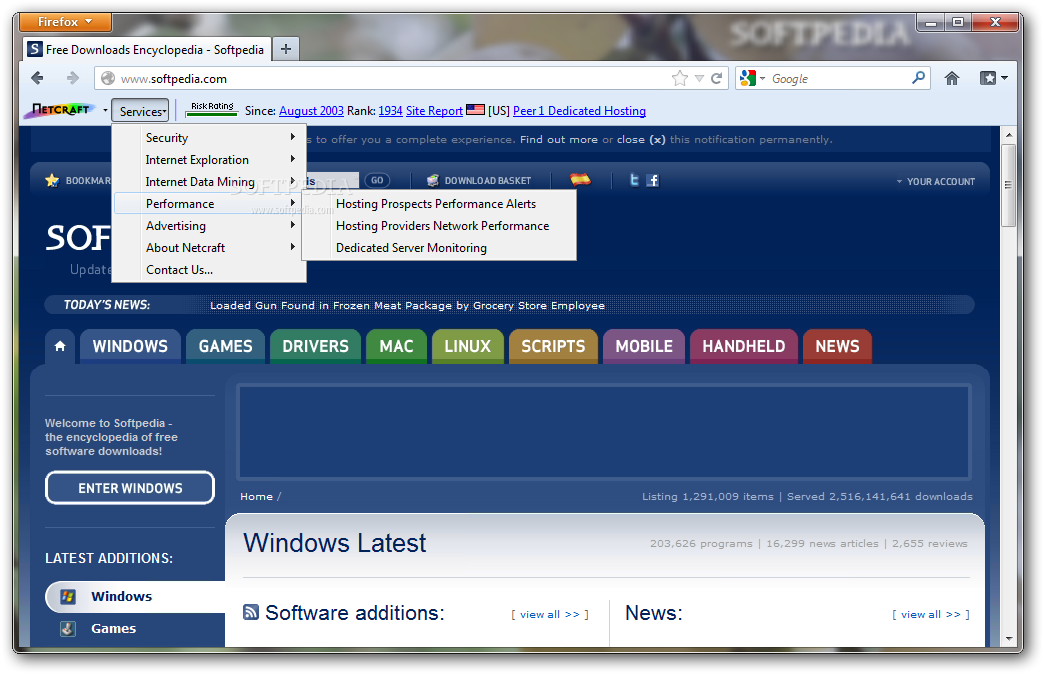The height and width of the screenshot is (674, 1044).
Task: Click the Softpedia Twitter icon
Action: pos(635,180)
